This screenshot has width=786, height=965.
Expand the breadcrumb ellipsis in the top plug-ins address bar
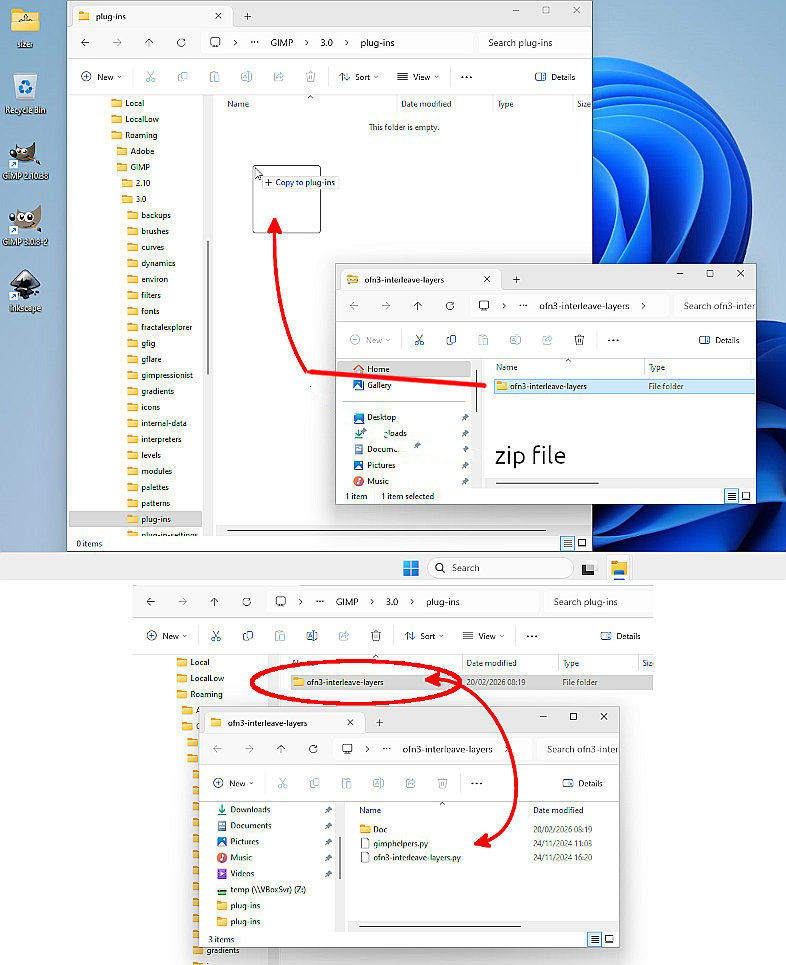coord(254,42)
